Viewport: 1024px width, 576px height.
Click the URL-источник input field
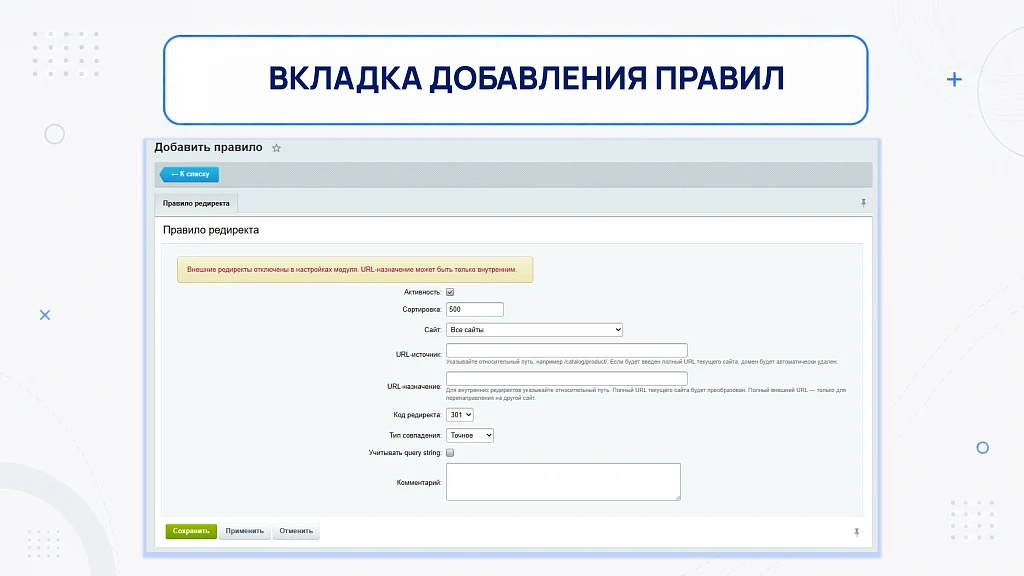click(x=567, y=350)
